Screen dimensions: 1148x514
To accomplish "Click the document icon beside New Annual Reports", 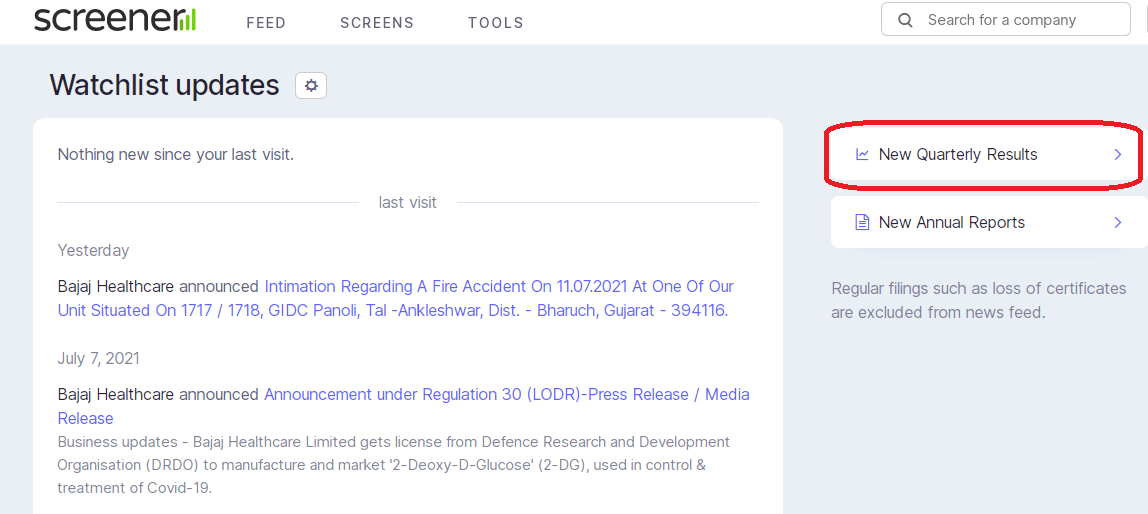I will [862, 222].
